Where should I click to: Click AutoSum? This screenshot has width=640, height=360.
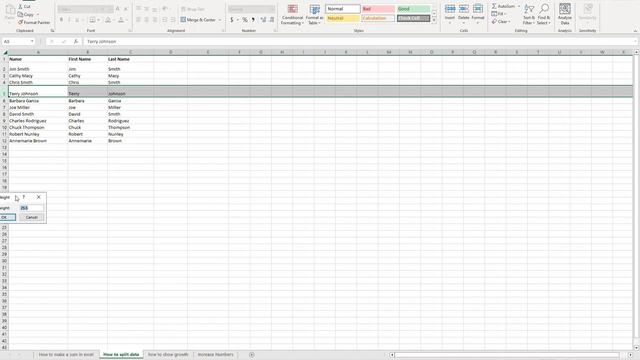pyautogui.click(x=504, y=7)
